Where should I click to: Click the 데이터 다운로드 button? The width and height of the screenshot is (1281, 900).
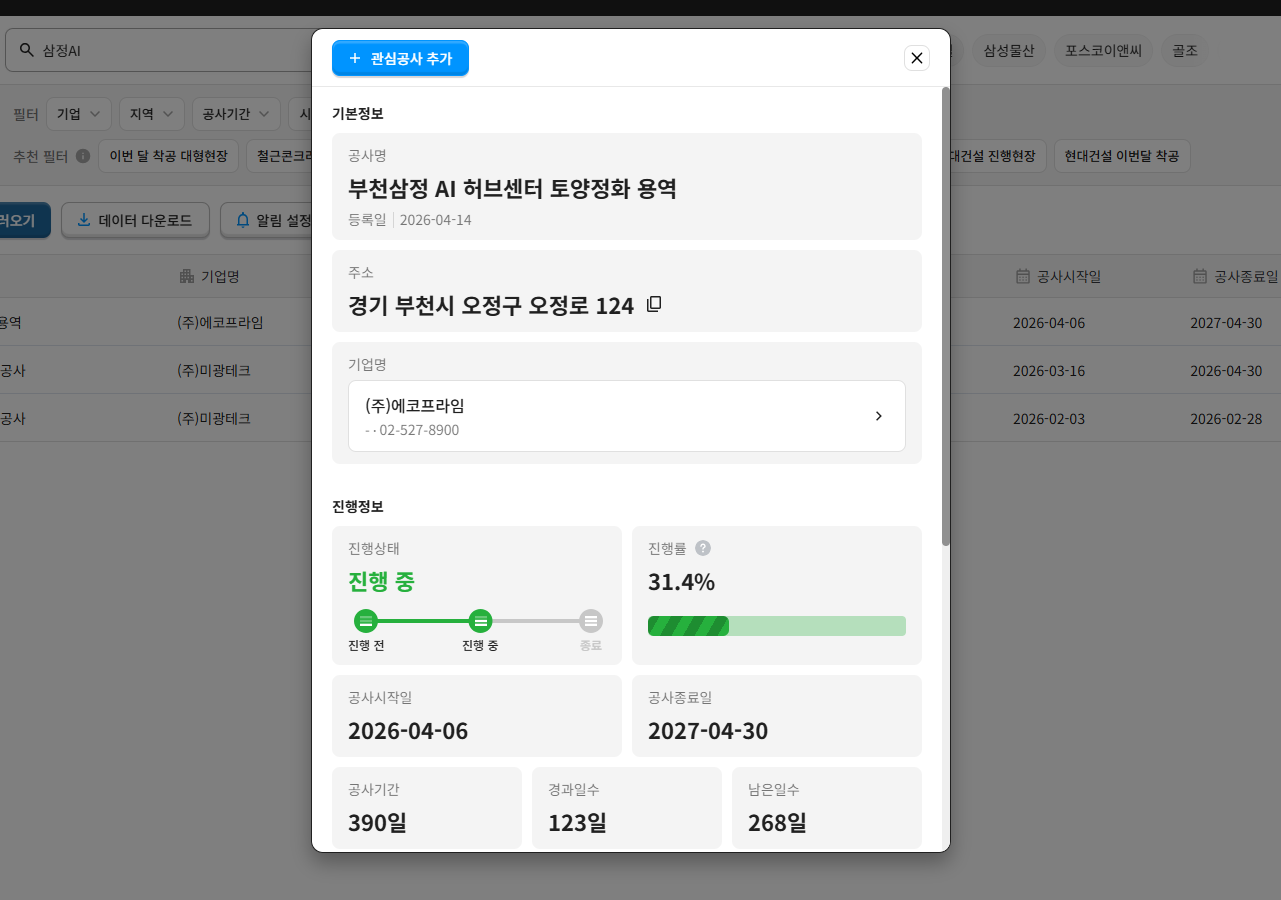click(x=135, y=220)
